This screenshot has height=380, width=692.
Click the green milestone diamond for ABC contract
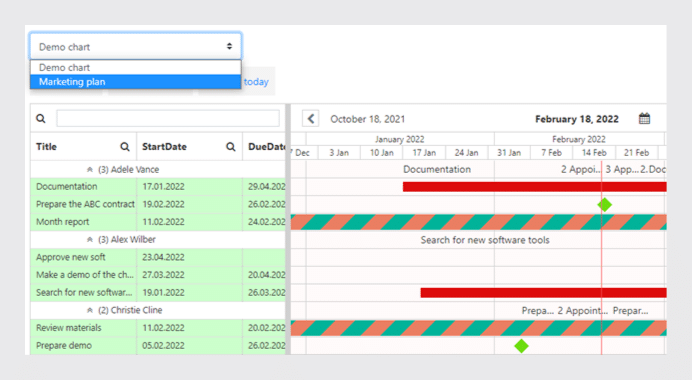tap(605, 205)
